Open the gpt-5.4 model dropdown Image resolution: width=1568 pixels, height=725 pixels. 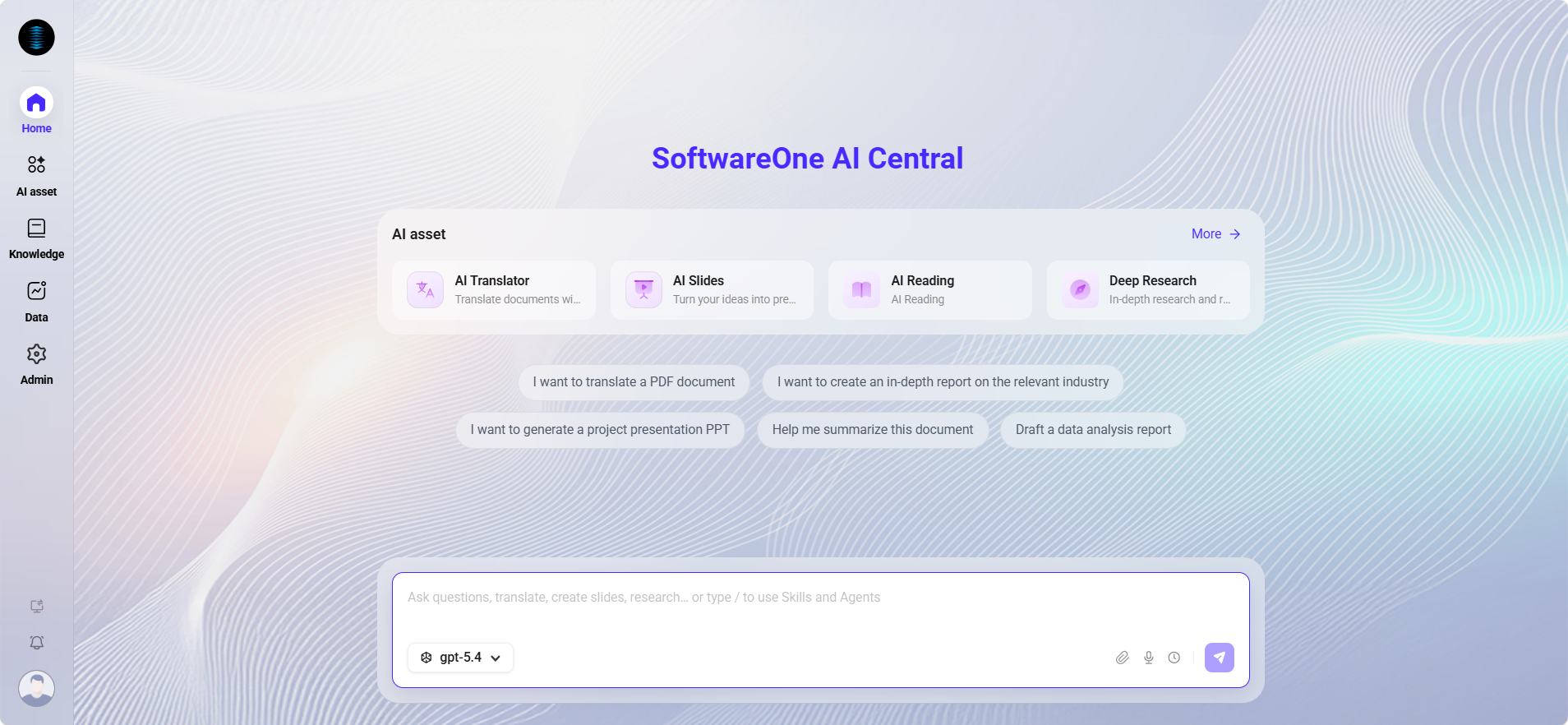tap(461, 658)
